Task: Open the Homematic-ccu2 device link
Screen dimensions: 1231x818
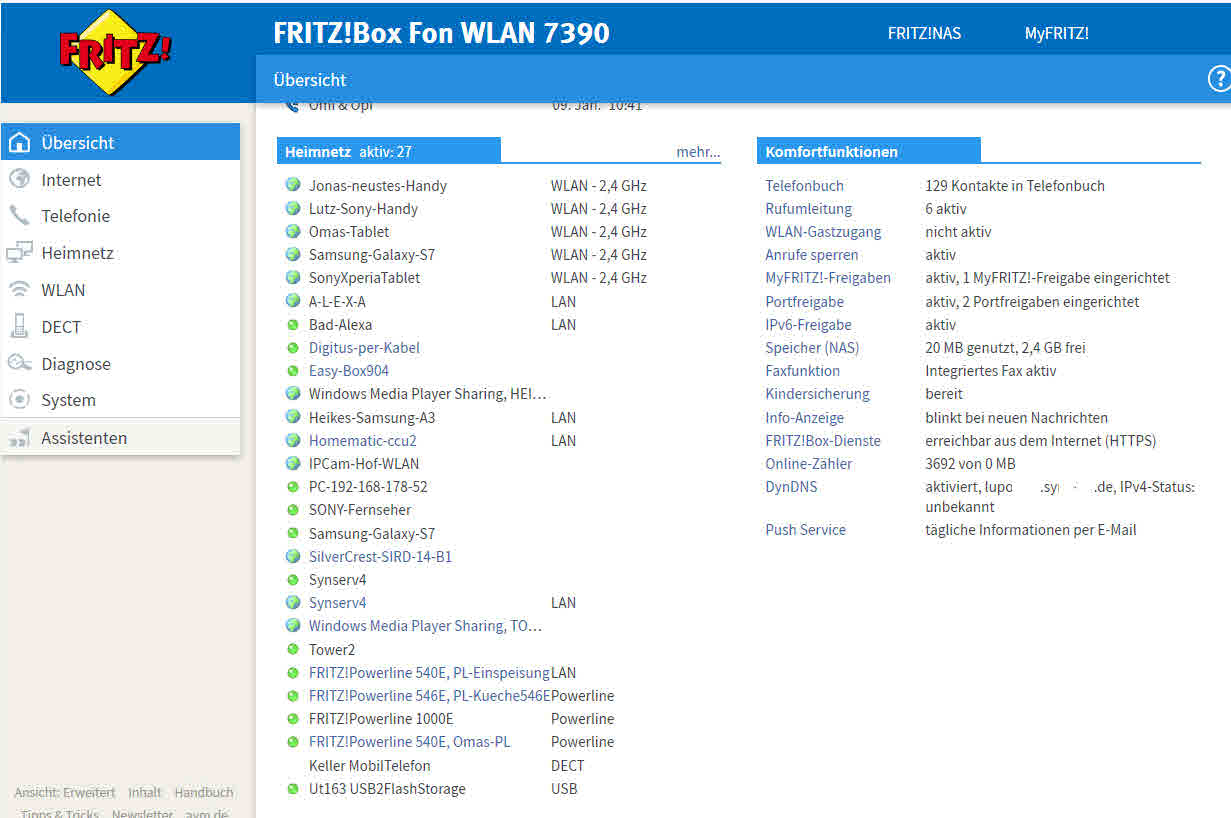Action: coord(362,441)
